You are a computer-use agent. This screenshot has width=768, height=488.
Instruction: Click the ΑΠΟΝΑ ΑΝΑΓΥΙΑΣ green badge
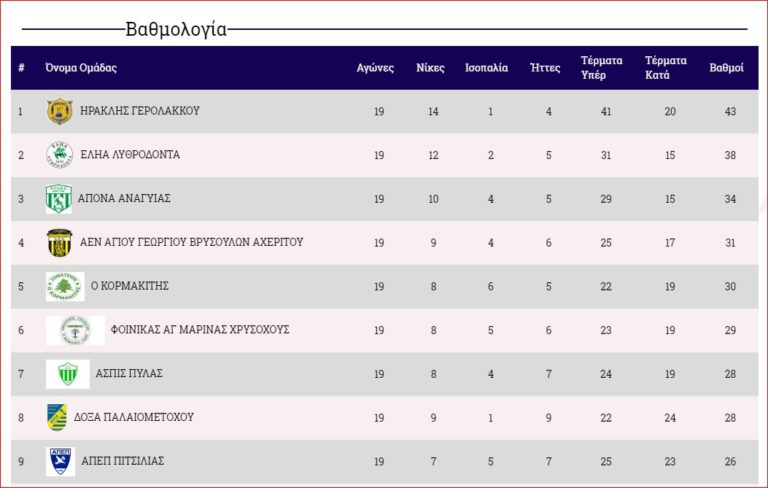pos(58,199)
